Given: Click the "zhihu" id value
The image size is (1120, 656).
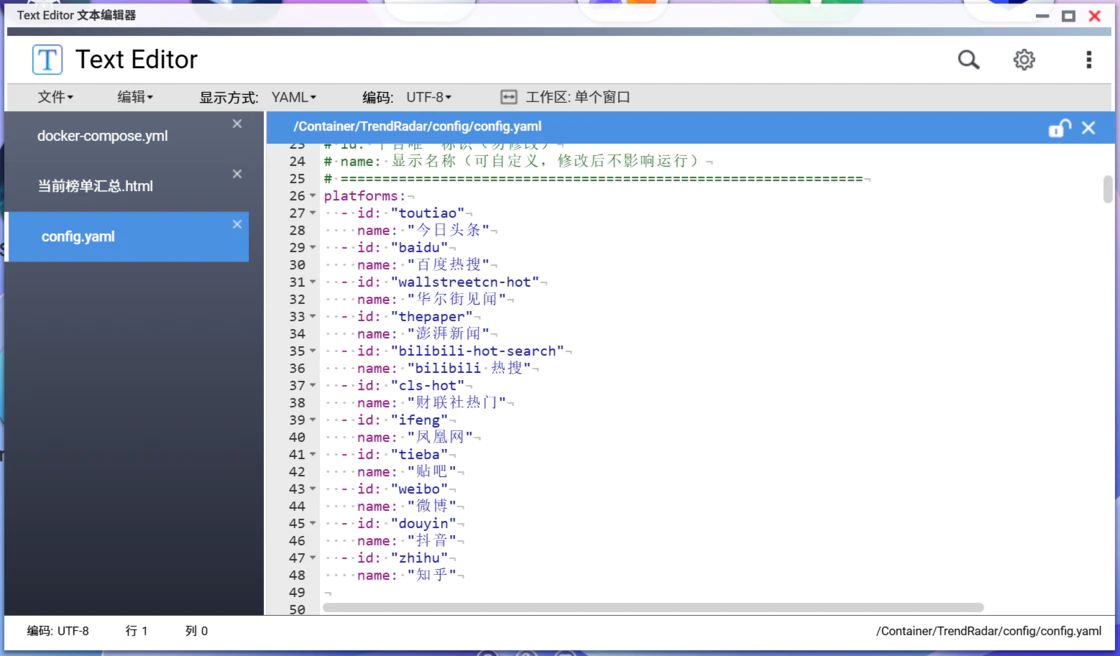Looking at the screenshot, I should point(419,558).
